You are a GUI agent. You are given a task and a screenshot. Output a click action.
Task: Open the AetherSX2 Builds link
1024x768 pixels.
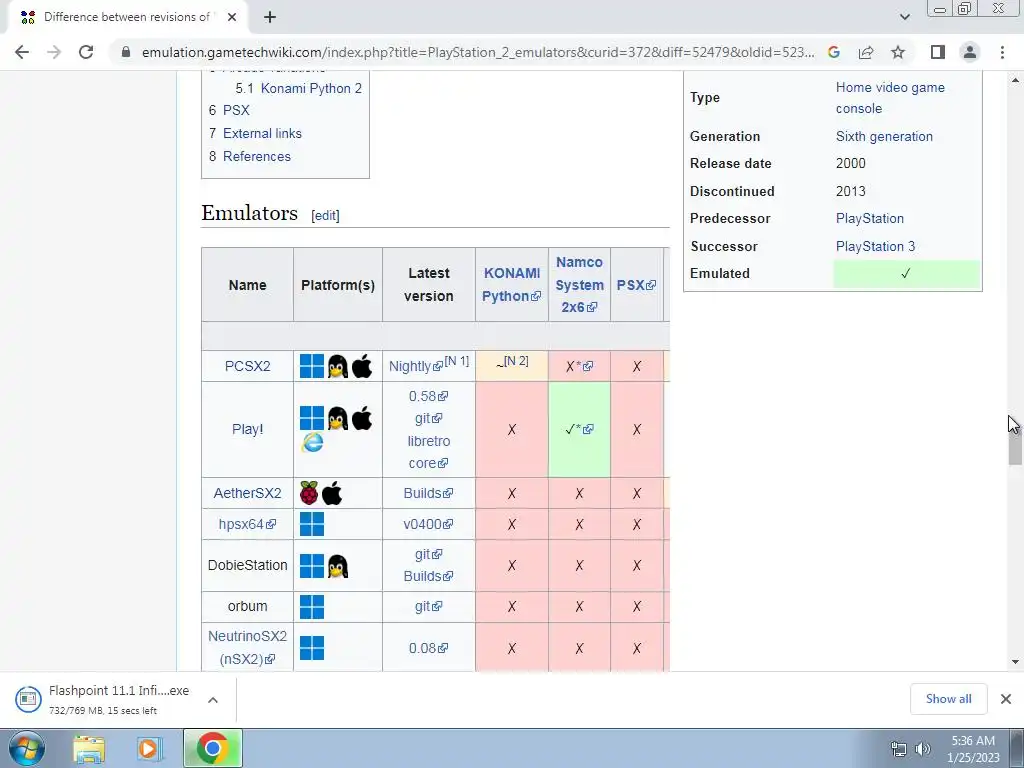428,493
